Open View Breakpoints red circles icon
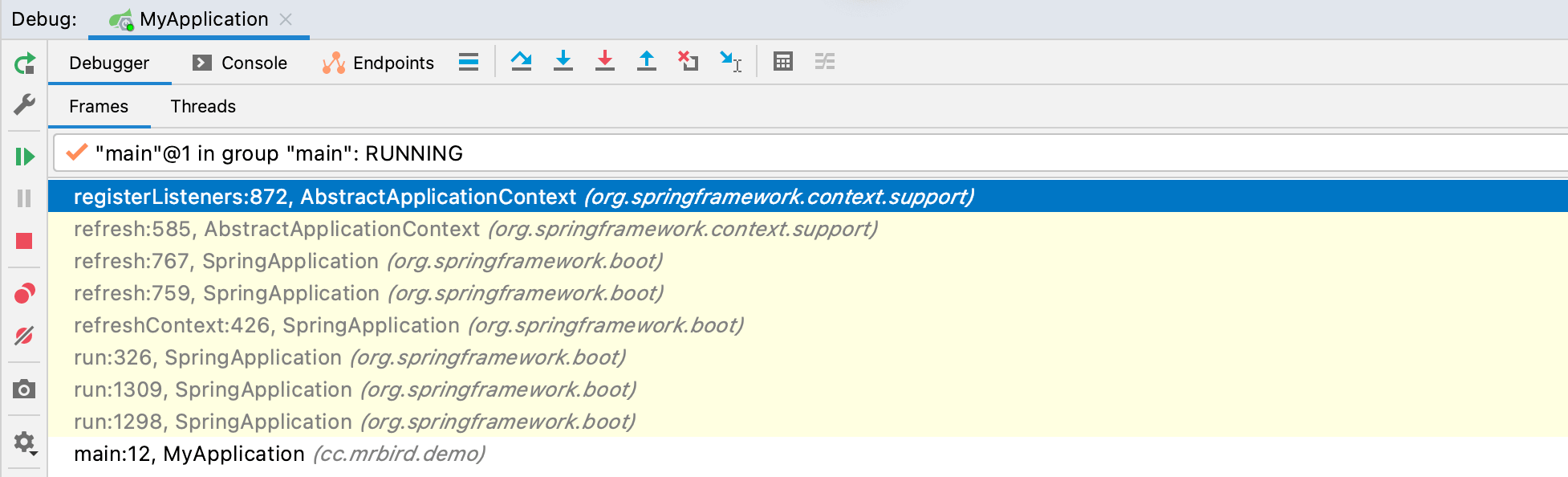Image resolution: width=1568 pixels, height=477 pixels. point(25,293)
